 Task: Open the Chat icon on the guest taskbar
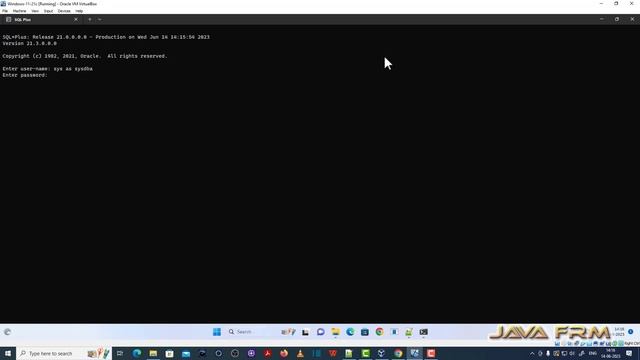[x=320, y=332]
